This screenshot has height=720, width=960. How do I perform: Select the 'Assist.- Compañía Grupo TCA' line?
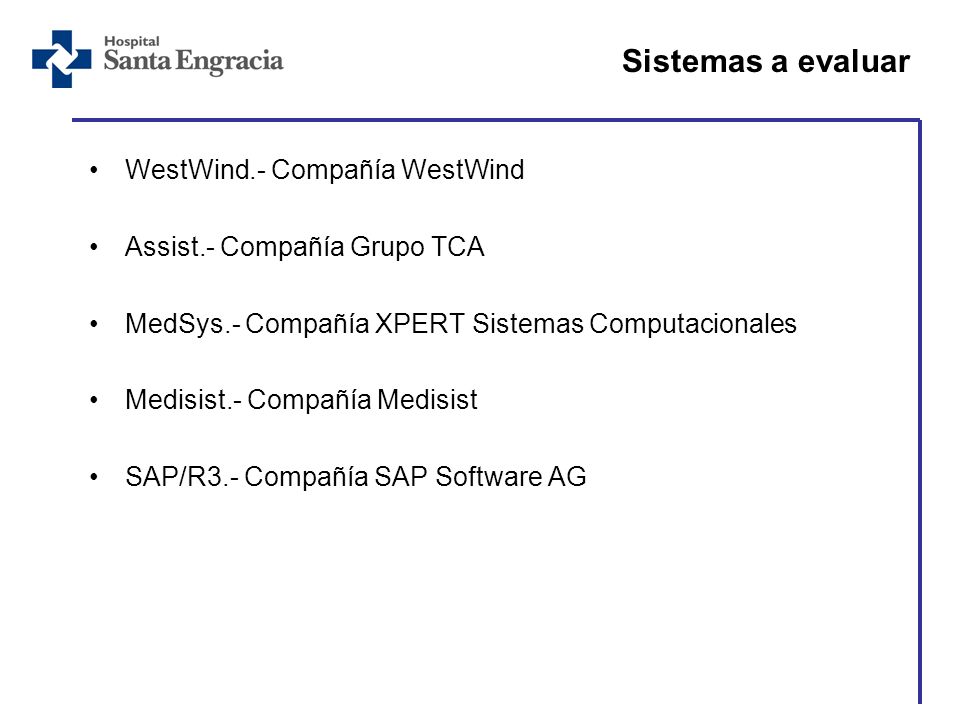304,247
